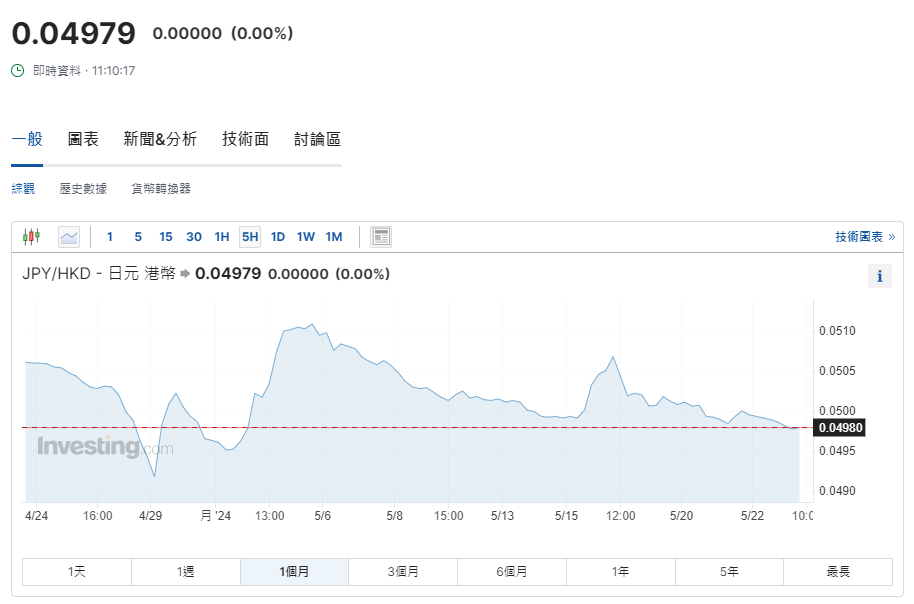914x604 pixels.
Task: Choose the 15 minute interval
Action: 166,237
